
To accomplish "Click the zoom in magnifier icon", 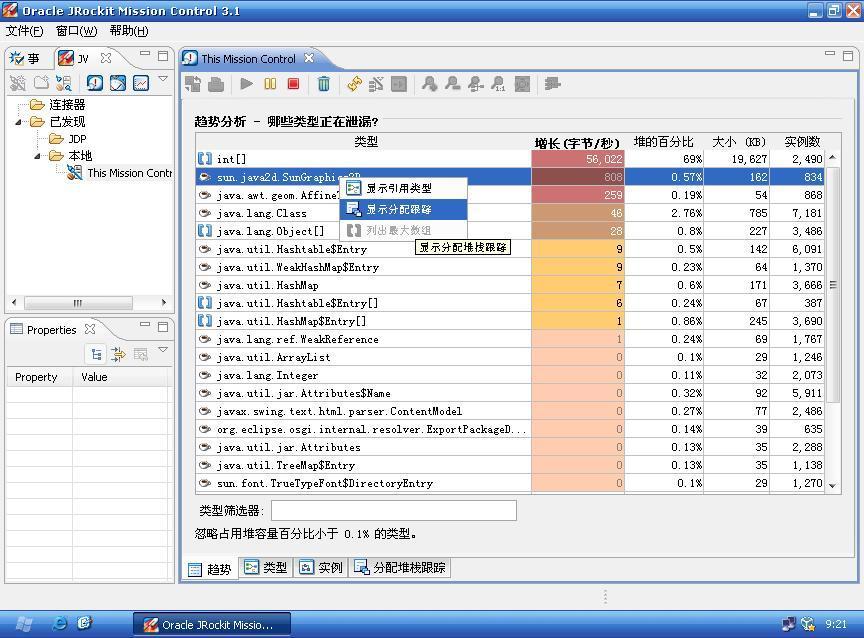I will click(x=429, y=84).
